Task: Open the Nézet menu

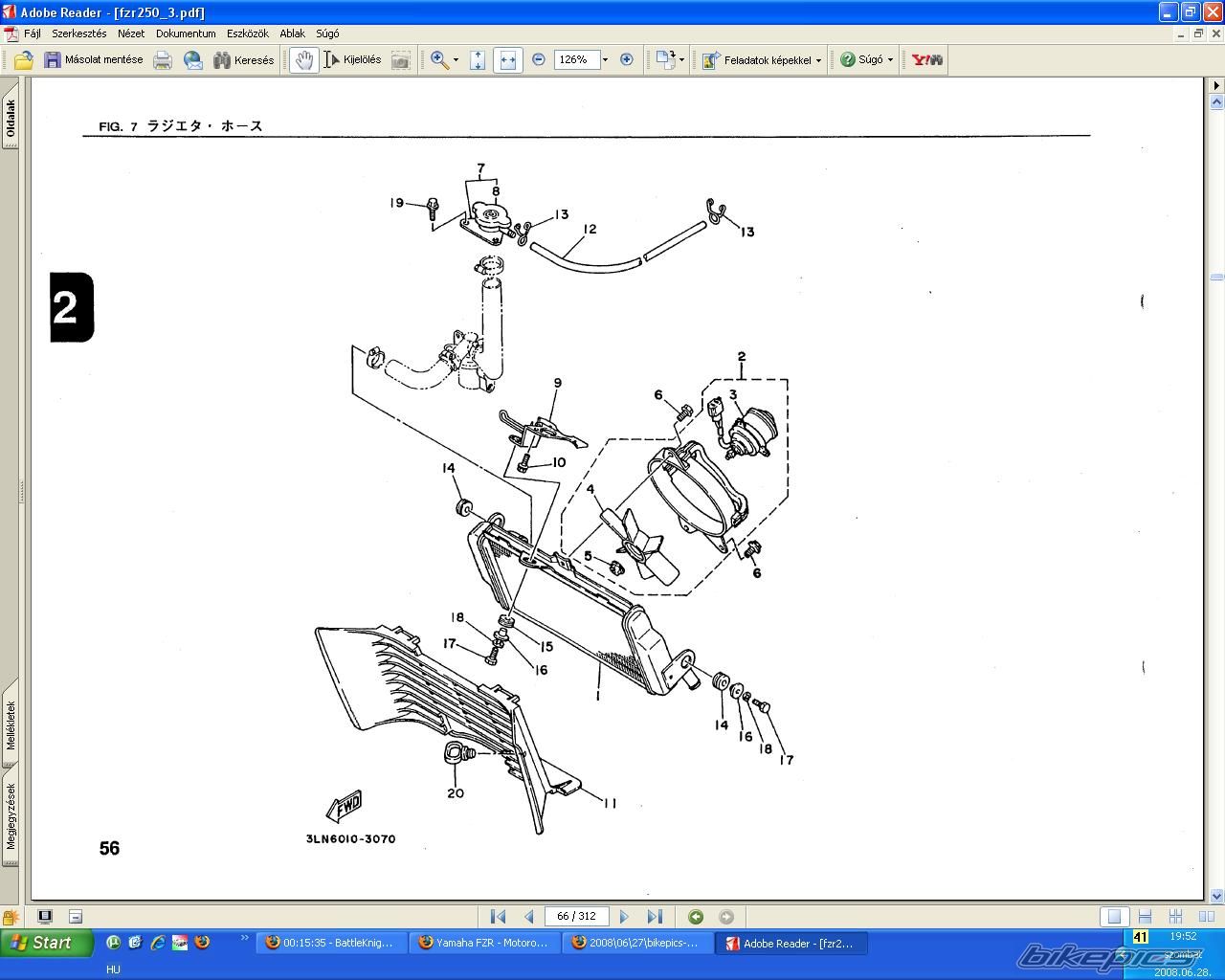Action: click(131, 33)
